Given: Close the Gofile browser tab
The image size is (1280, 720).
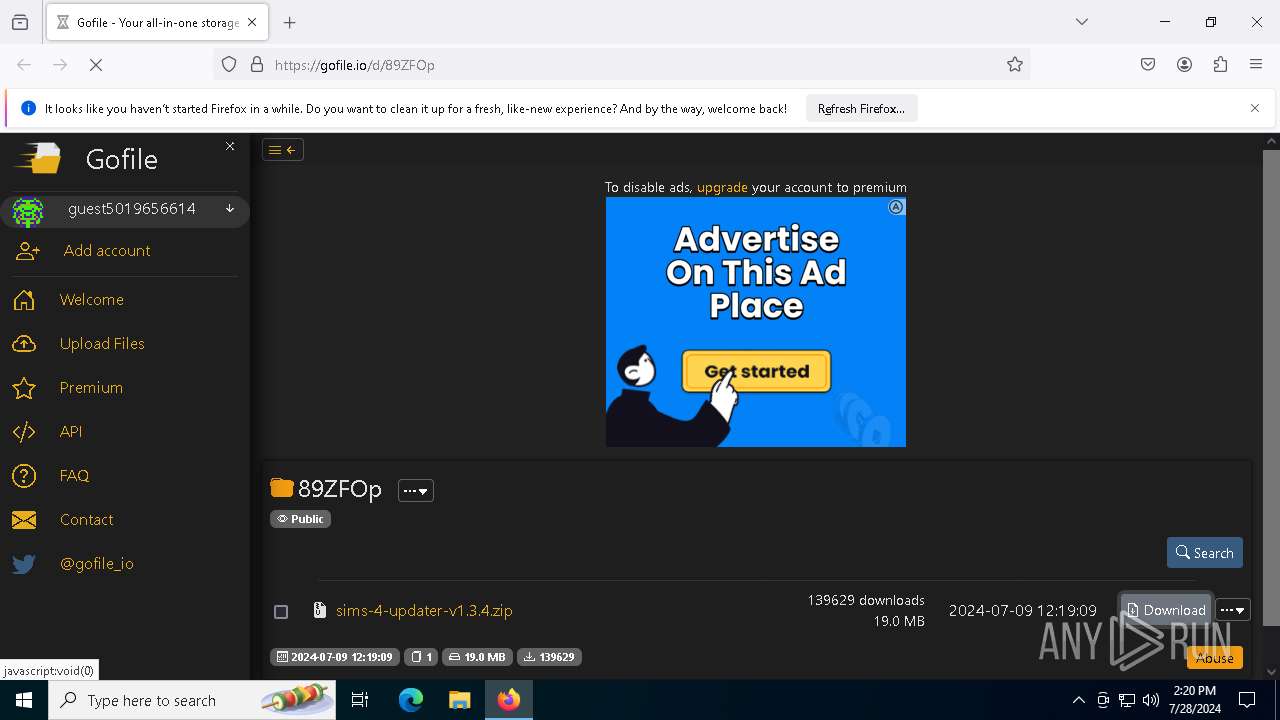Looking at the screenshot, I should click(x=252, y=22).
